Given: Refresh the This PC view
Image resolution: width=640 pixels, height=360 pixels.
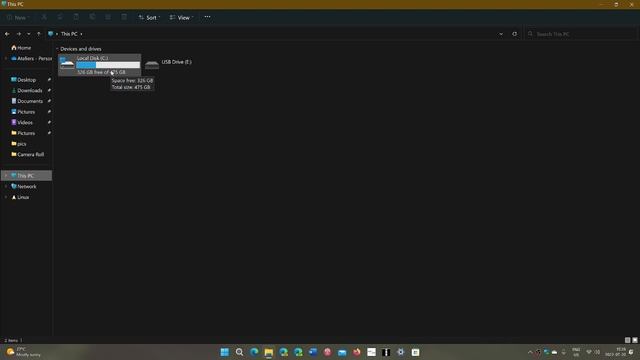Looking at the screenshot, I should tap(514, 34).
